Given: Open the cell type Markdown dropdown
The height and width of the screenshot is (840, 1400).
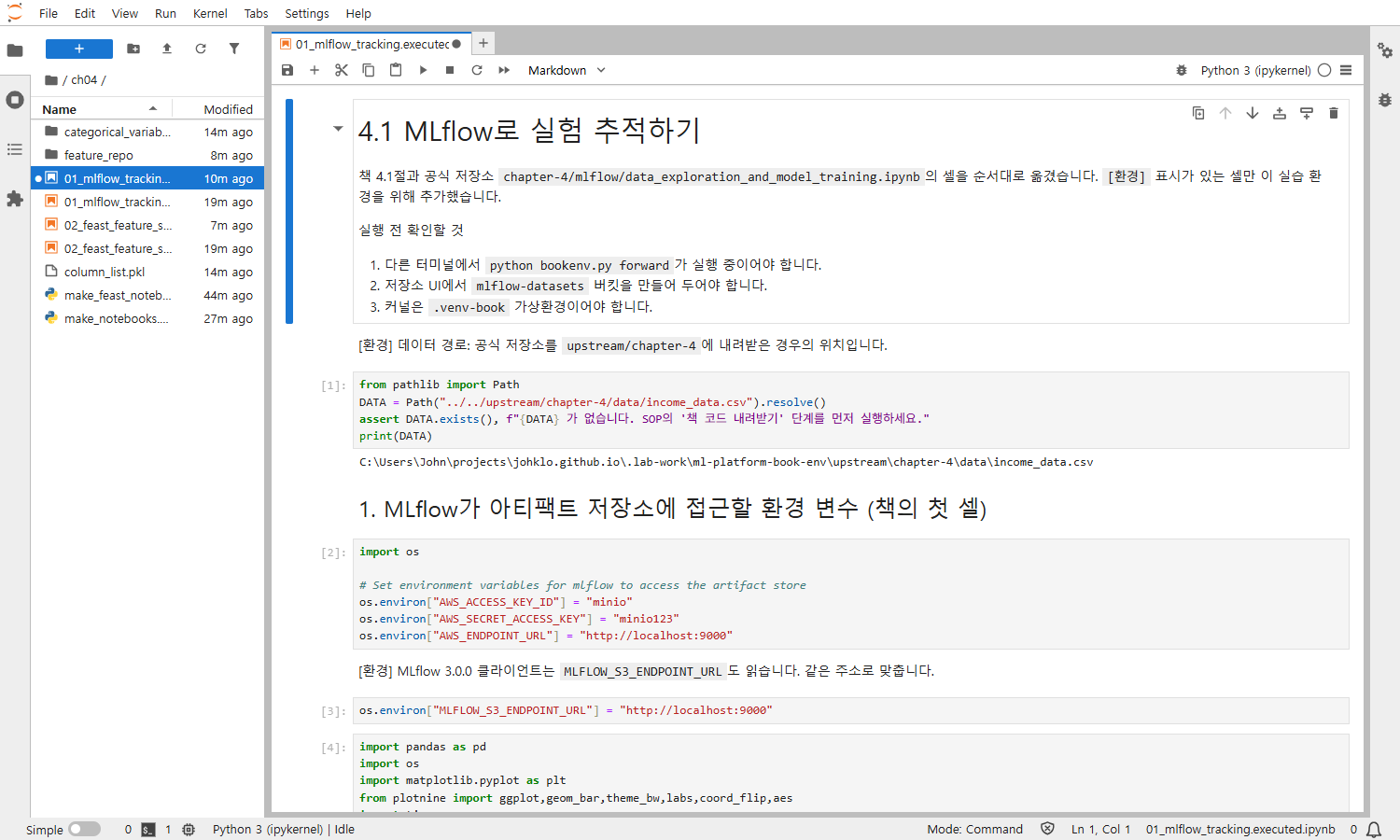Looking at the screenshot, I should coord(567,70).
